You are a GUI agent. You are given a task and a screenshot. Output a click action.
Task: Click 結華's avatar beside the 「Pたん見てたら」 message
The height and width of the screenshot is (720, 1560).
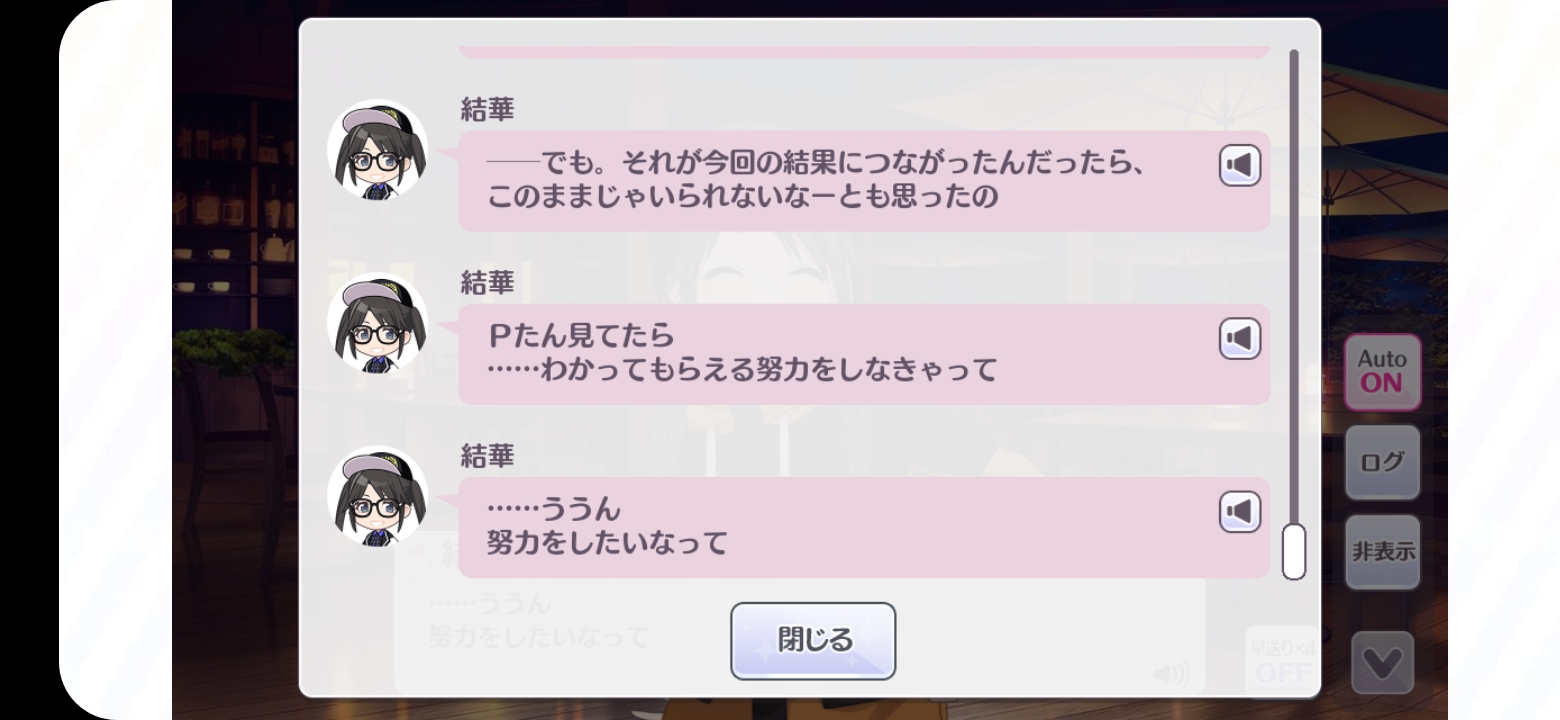point(377,323)
